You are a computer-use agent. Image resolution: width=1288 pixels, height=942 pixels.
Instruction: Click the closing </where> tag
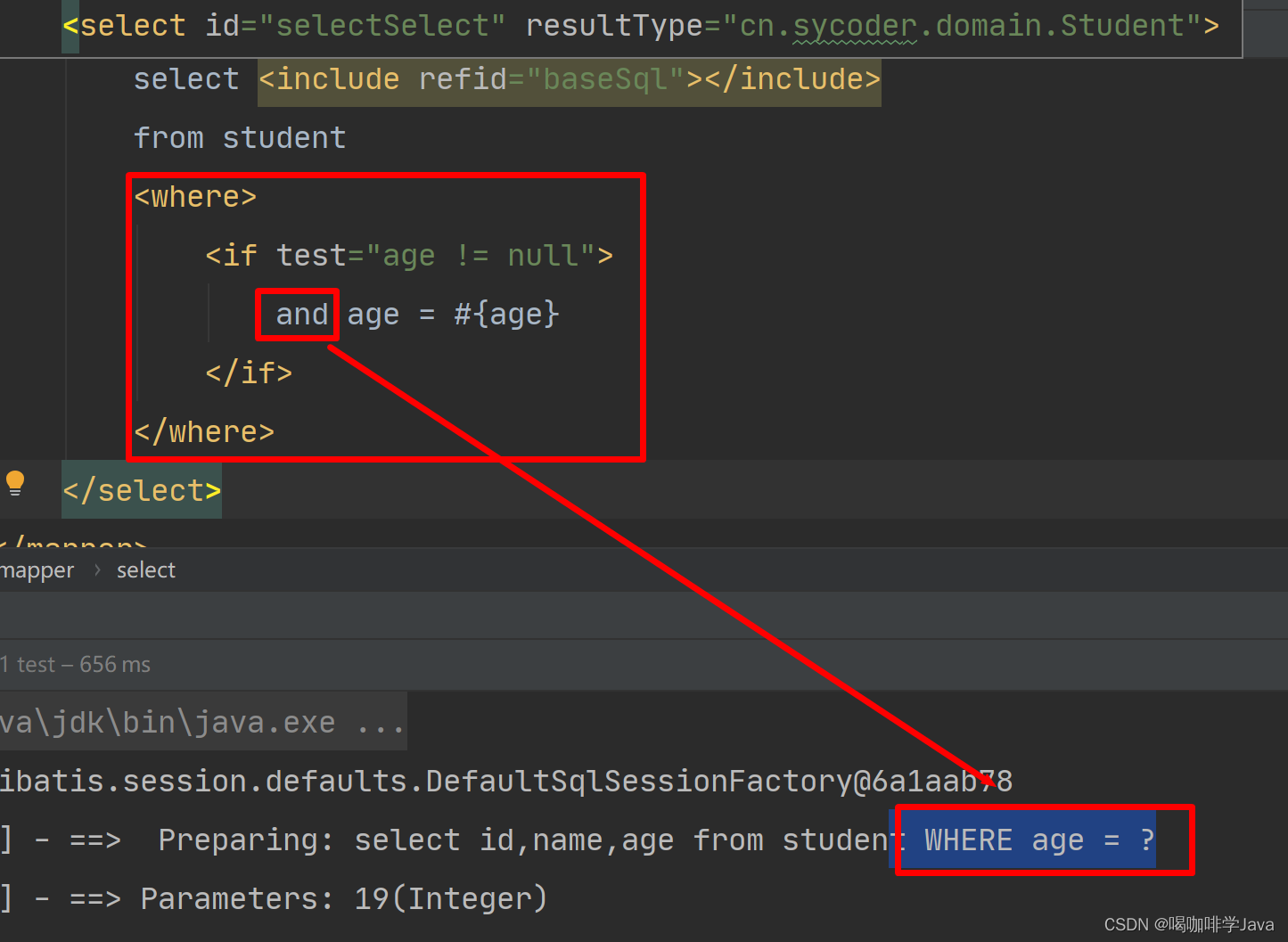point(204,432)
